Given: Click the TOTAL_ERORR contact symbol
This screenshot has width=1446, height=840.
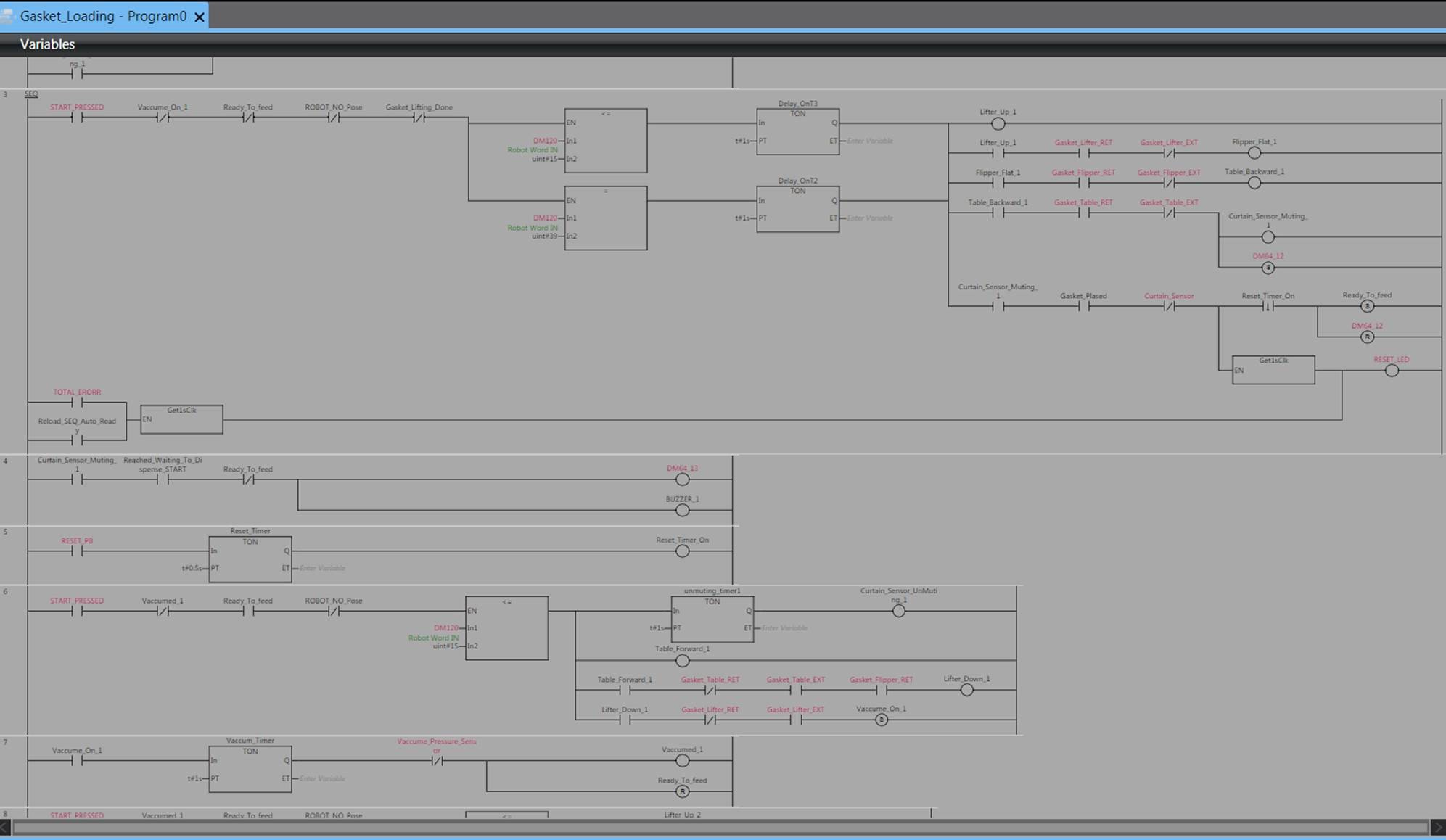Looking at the screenshot, I should tap(77, 402).
